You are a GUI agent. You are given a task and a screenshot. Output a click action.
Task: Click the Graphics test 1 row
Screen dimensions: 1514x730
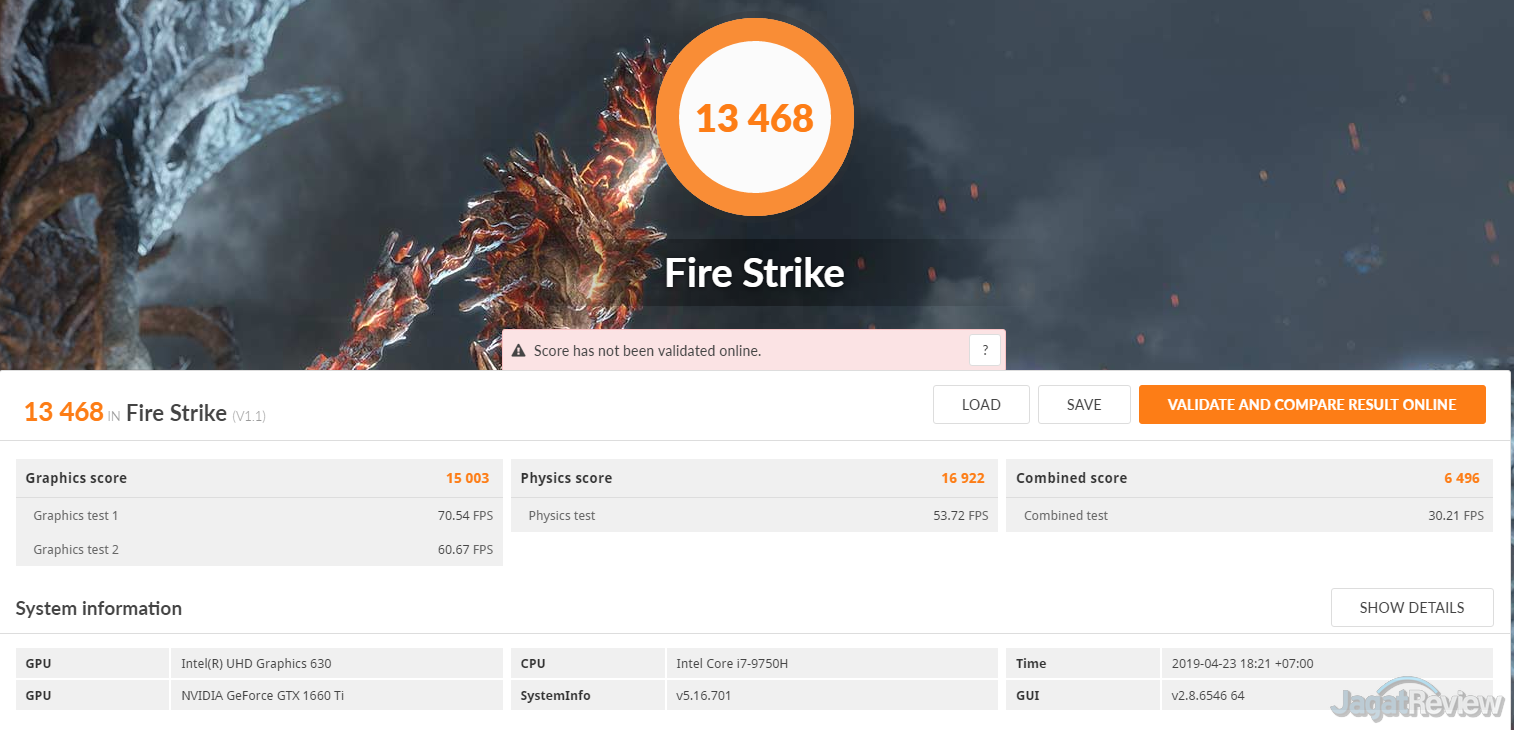(x=258, y=516)
